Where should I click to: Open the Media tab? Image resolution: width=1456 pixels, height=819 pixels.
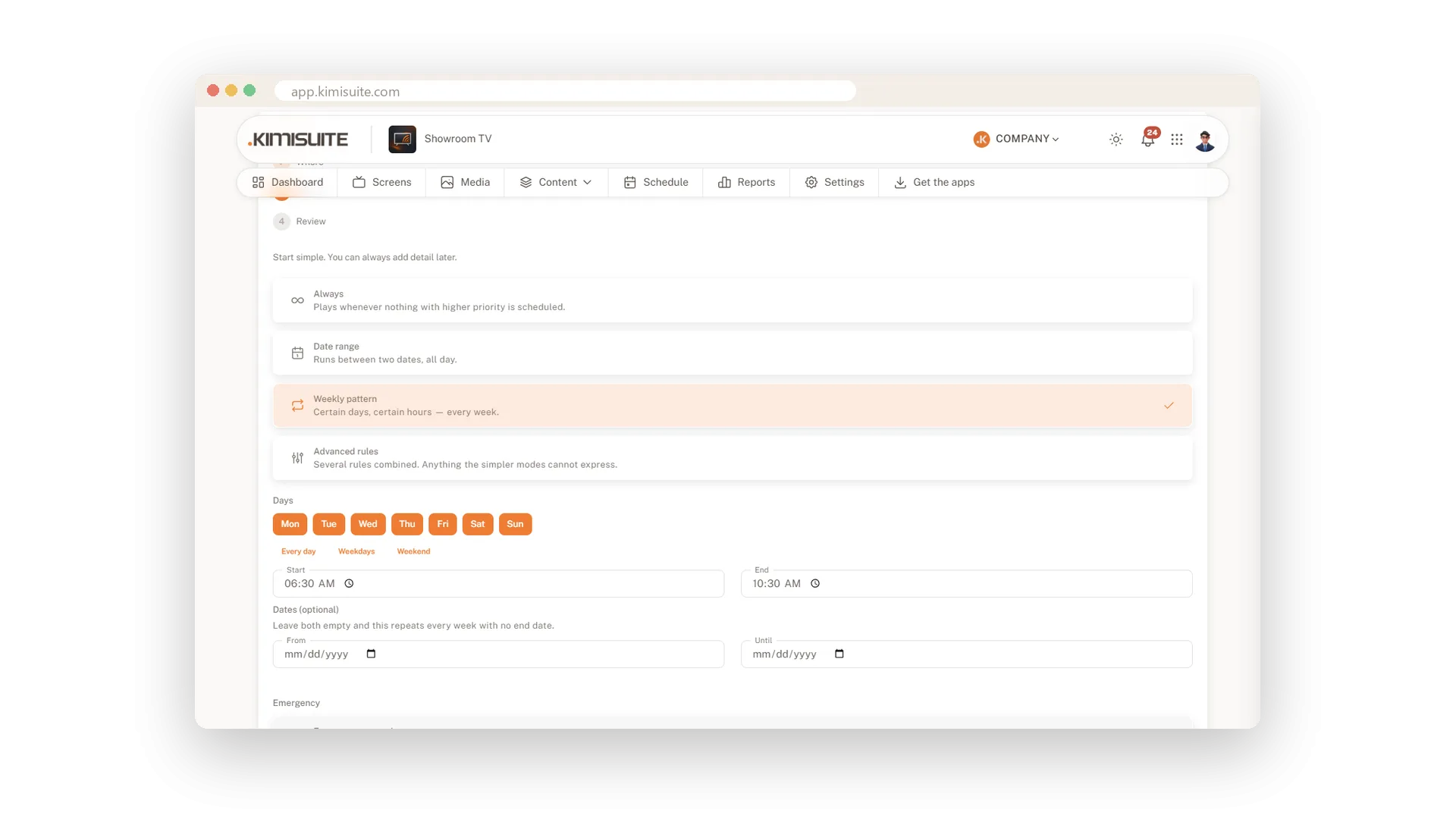pyautogui.click(x=466, y=182)
